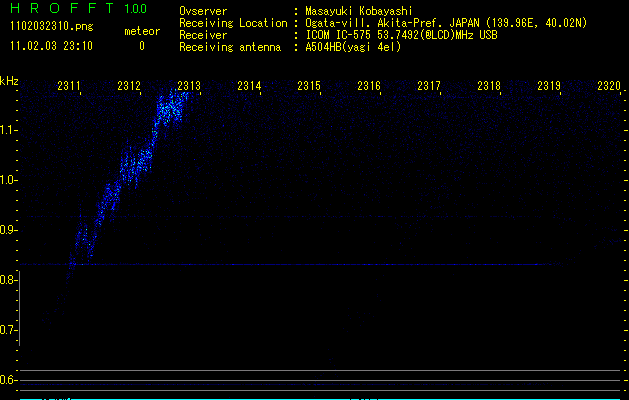Click the kHz axis unit label

(x=9, y=81)
